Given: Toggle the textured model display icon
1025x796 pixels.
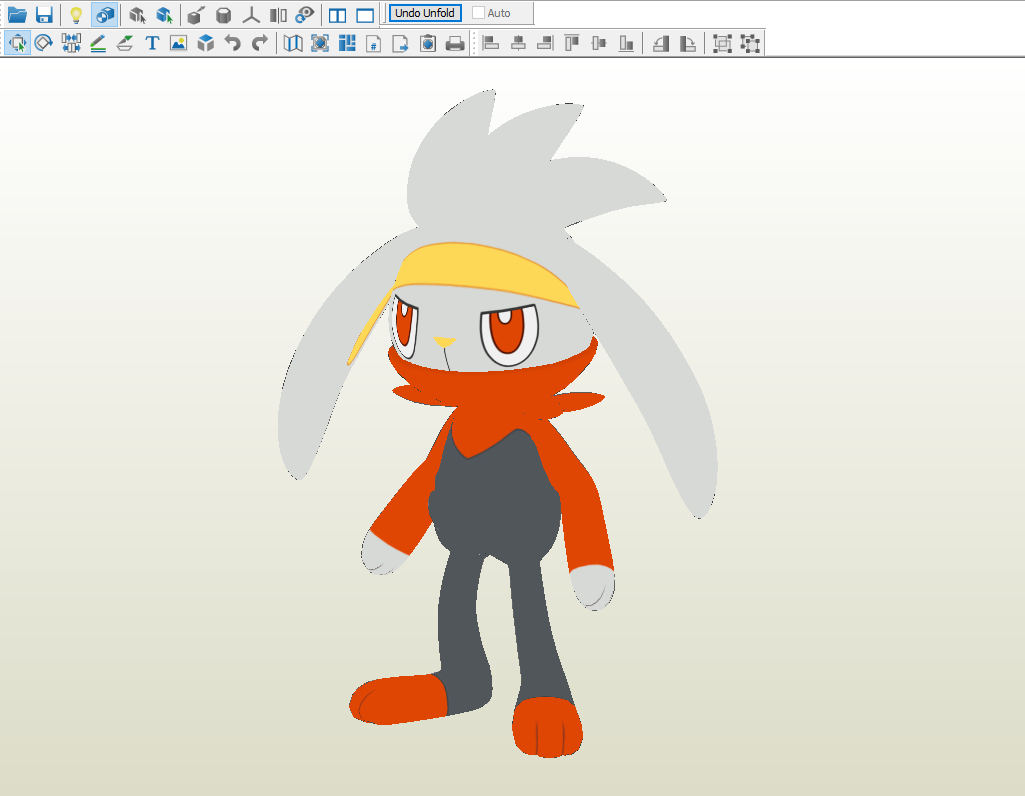Looking at the screenshot, I should [x=105, y=14].
